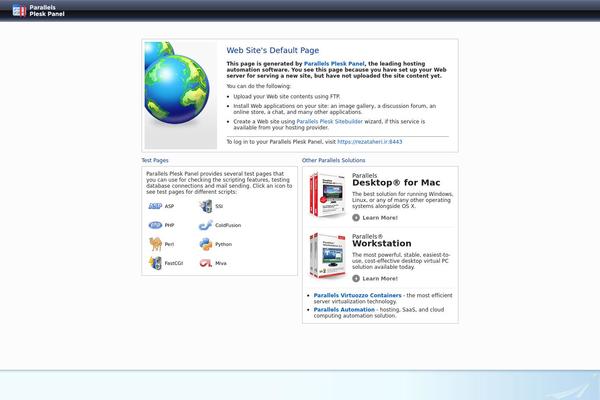Click the Desktop® for Mac title
Image resolution: width=600 pixels, height=400 pixels.
[396, 183]
